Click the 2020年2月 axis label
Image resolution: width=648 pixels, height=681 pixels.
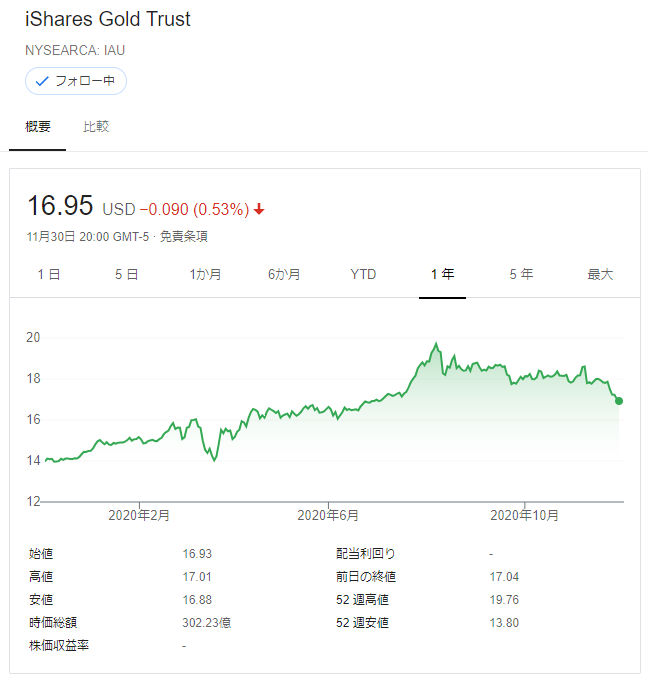click(139, 516)
